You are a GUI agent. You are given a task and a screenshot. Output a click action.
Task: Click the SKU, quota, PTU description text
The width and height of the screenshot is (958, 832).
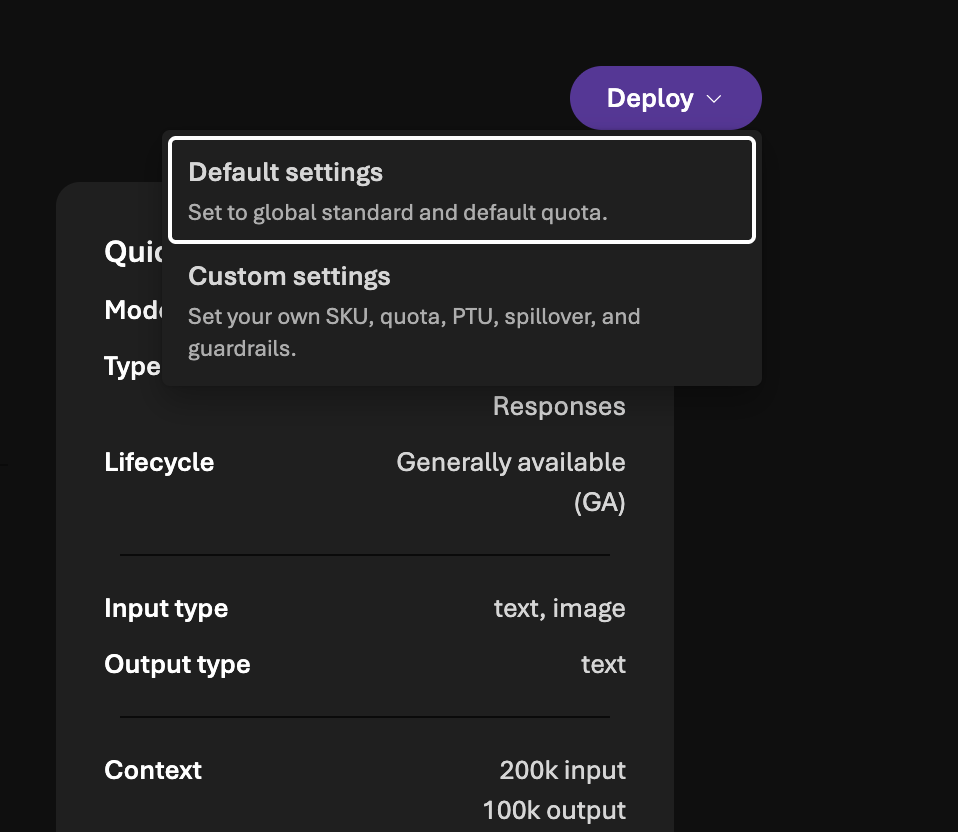[413, 318]
